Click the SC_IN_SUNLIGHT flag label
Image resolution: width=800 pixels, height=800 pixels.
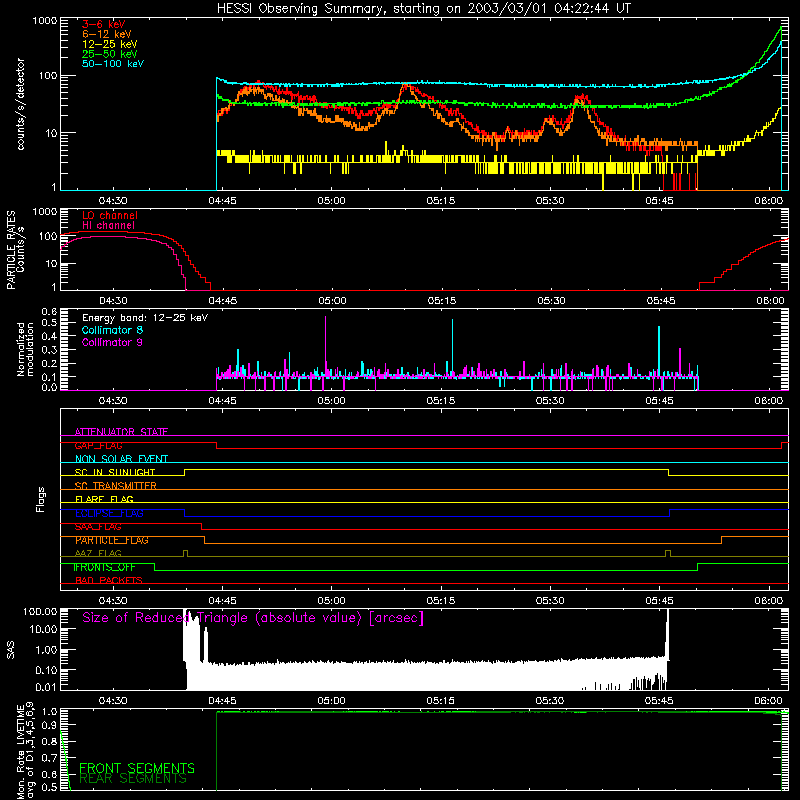click(115, 472)
